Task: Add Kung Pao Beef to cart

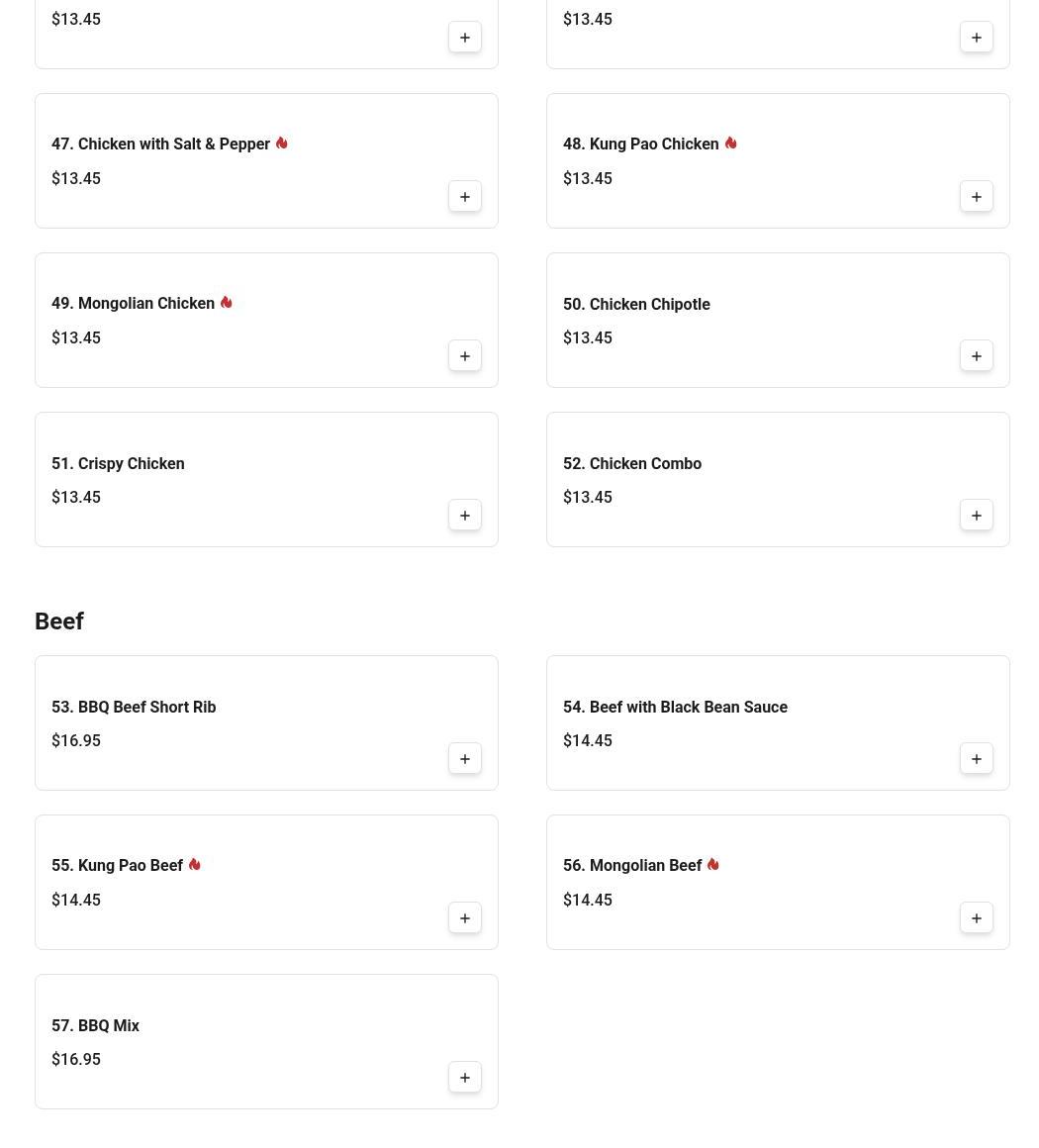Action: [x=465, y=918]
